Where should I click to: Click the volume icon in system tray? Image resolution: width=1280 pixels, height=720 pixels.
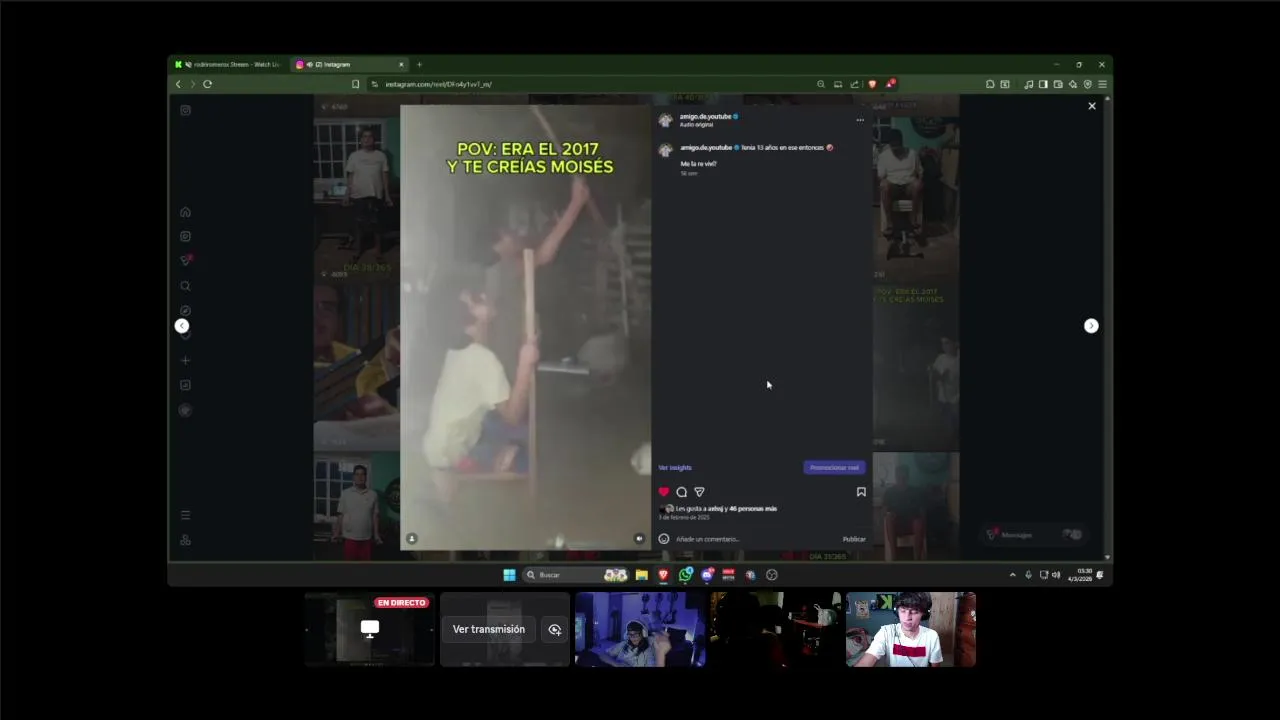click(x=1056, y=575)
